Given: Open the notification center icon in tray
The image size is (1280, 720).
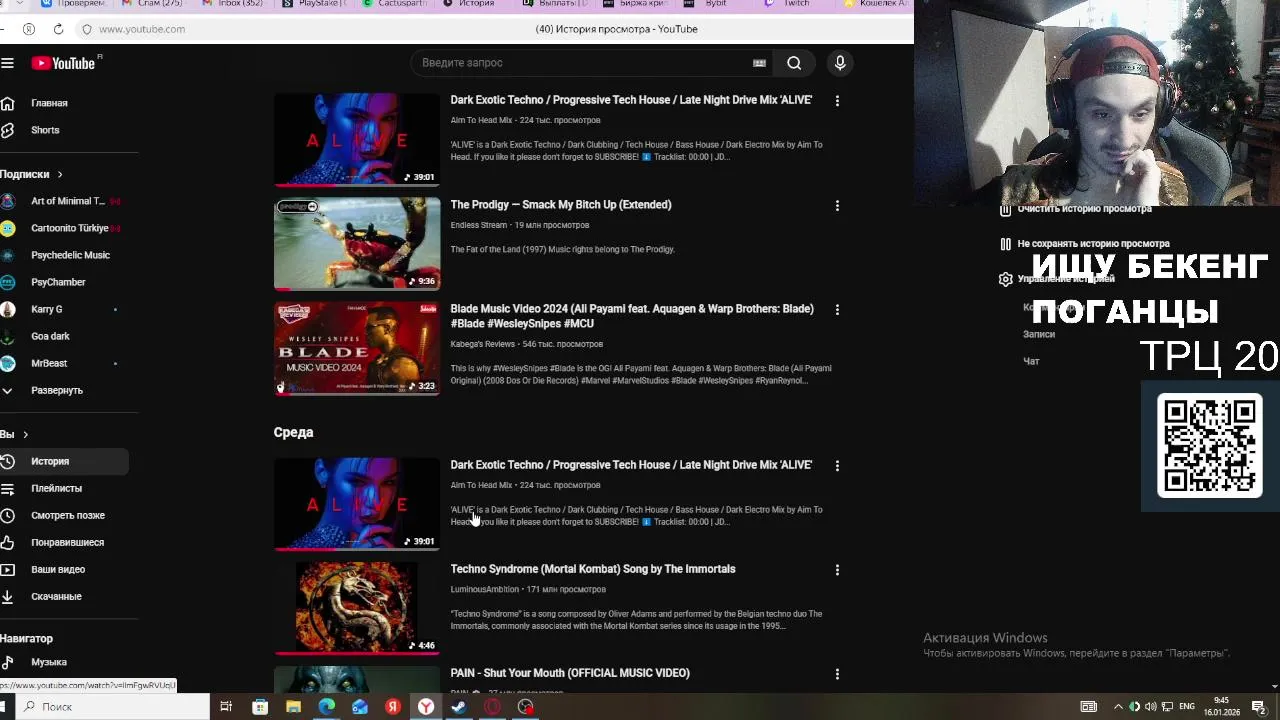Looking at the screenshot, I should click(x=1259, y=707).
